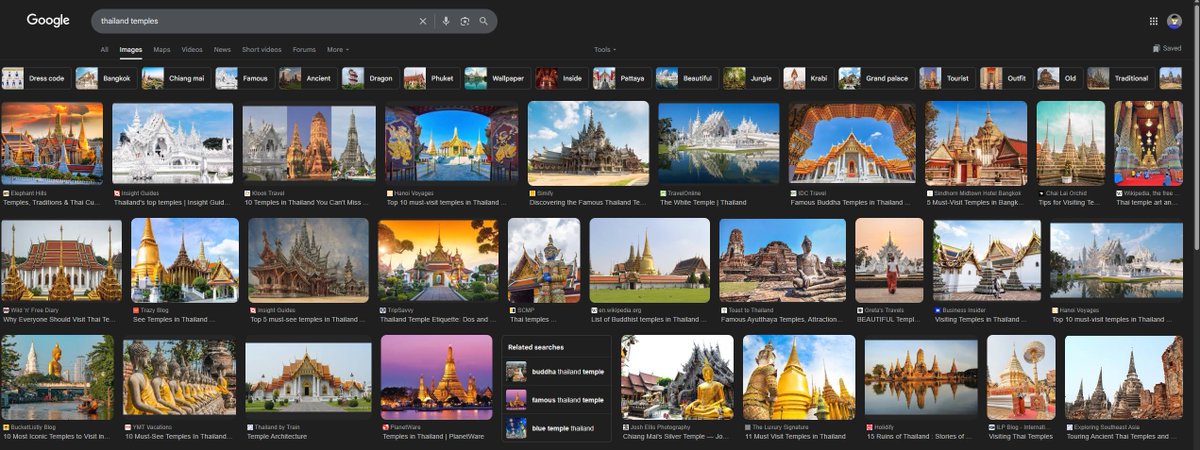The width and height of the screenshot is (1200, 450).
Task: Click the 'Top 10 must-visit temples' Hanoi Voyages caption
Action: [445, 202]
